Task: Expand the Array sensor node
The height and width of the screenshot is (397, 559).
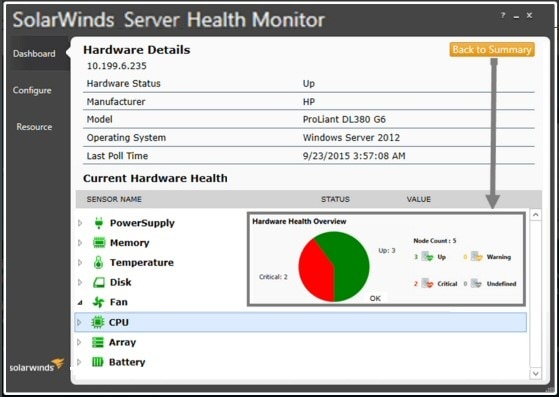Action: click(80, 342)
